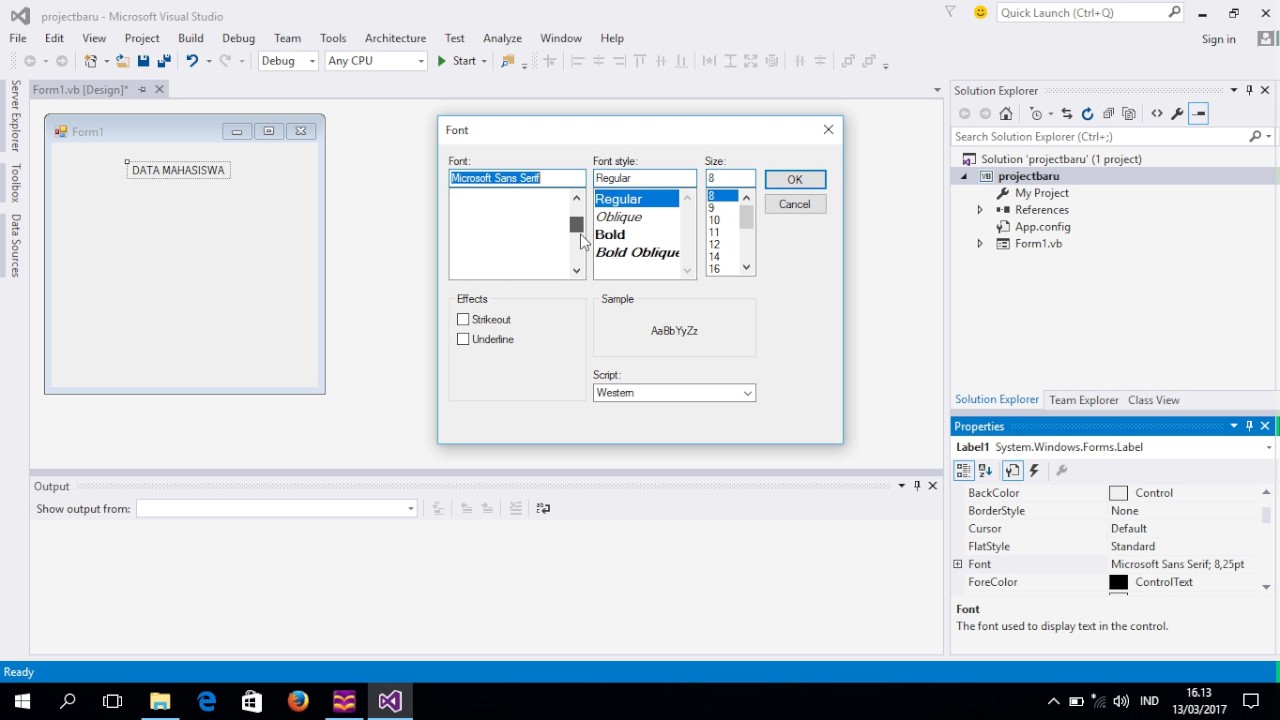Open the Build menu
This screenshot has height=720, width=1280.
coord(191,38)
